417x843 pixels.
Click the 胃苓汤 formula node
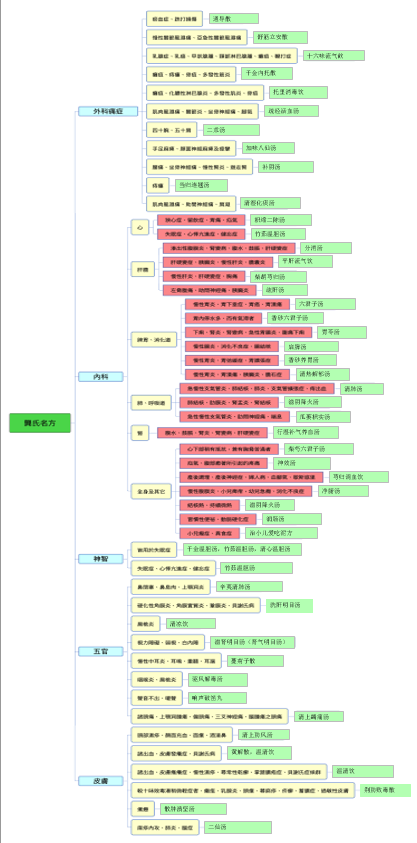[342, 332]
